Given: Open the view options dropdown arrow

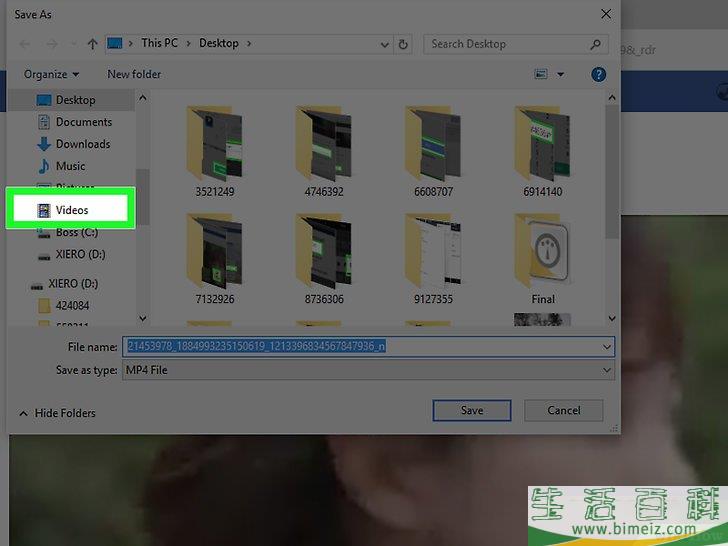Looking at the screenshot, I should [x=560, y=74].
